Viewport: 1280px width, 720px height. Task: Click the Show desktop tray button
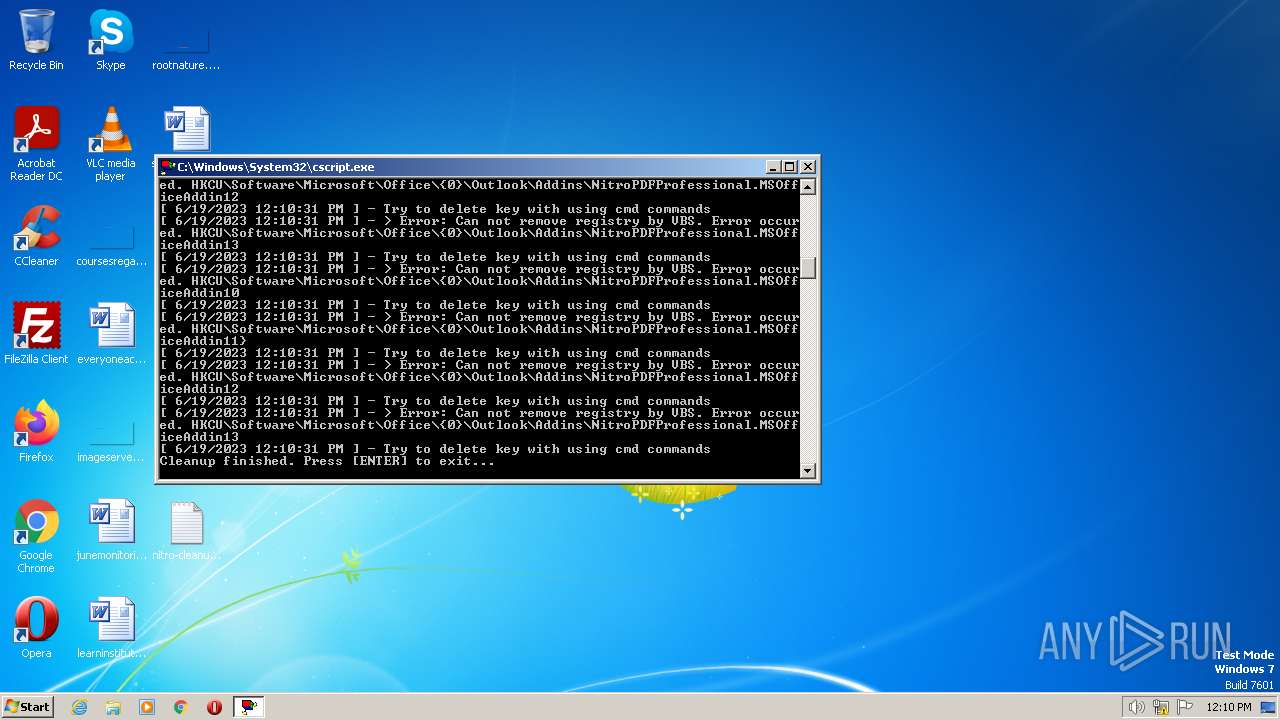tap(1269, 707)
